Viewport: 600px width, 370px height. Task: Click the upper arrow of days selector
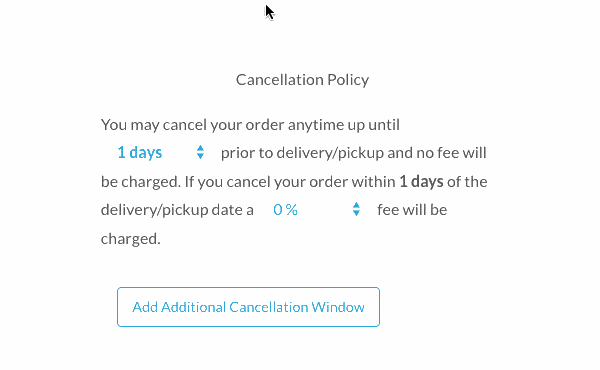coord(200,148)
